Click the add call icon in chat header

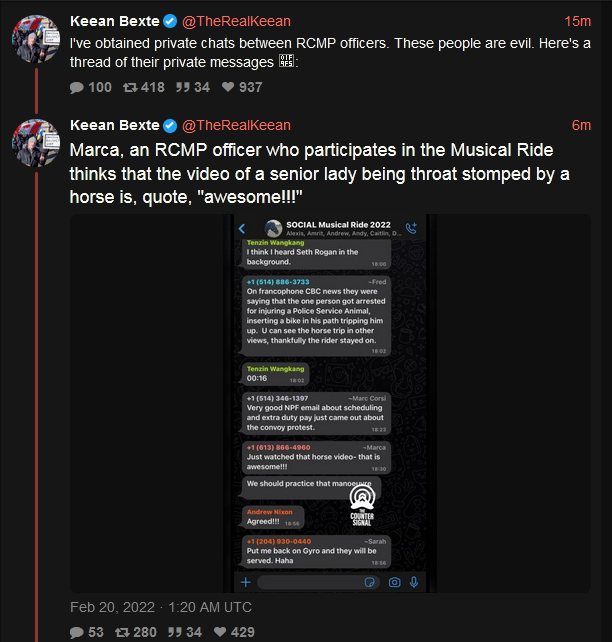pos(411,228)
